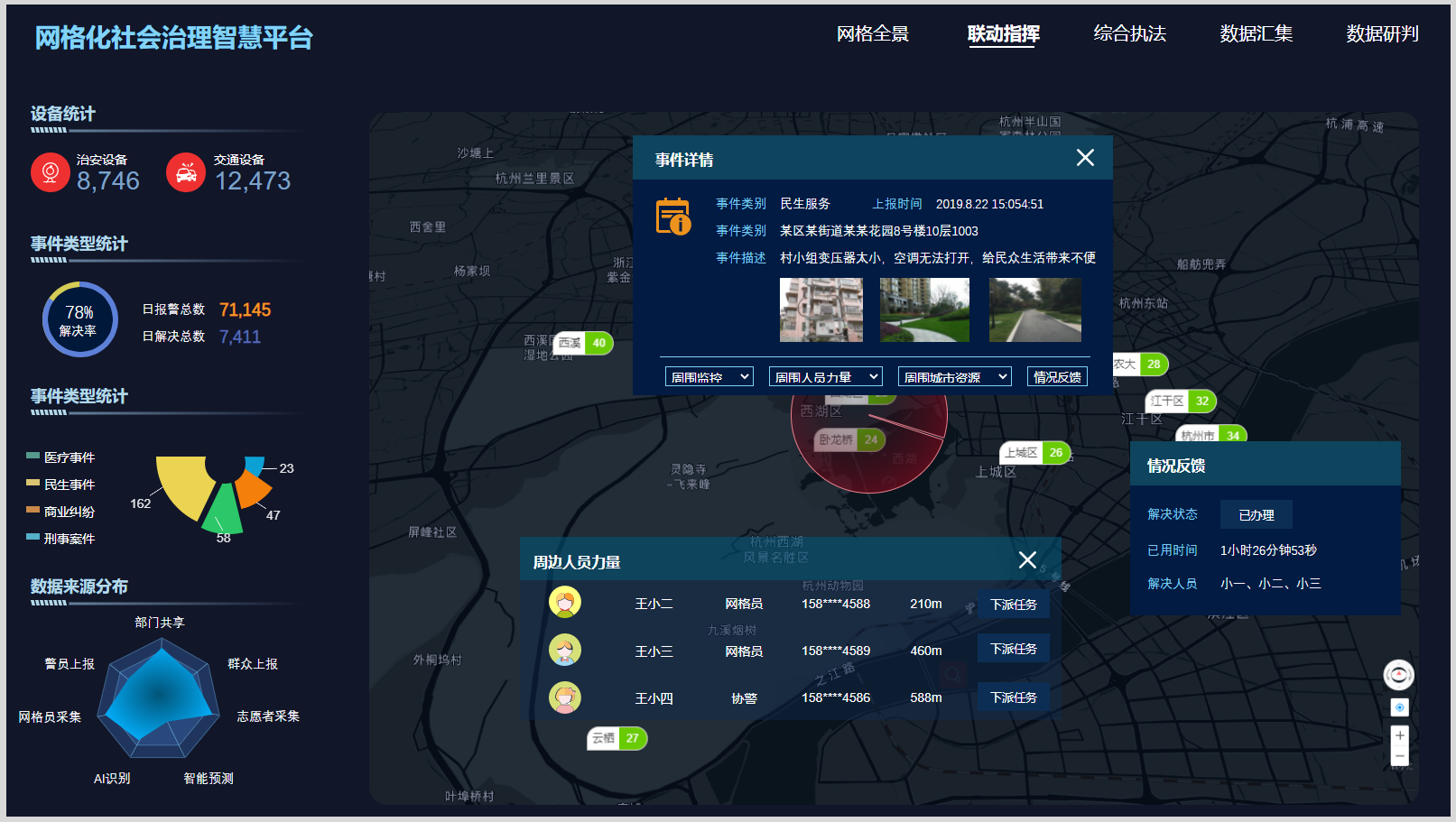
Task: Click the 78% 解决率 ring gauge
Action: (x=79, y=319)
